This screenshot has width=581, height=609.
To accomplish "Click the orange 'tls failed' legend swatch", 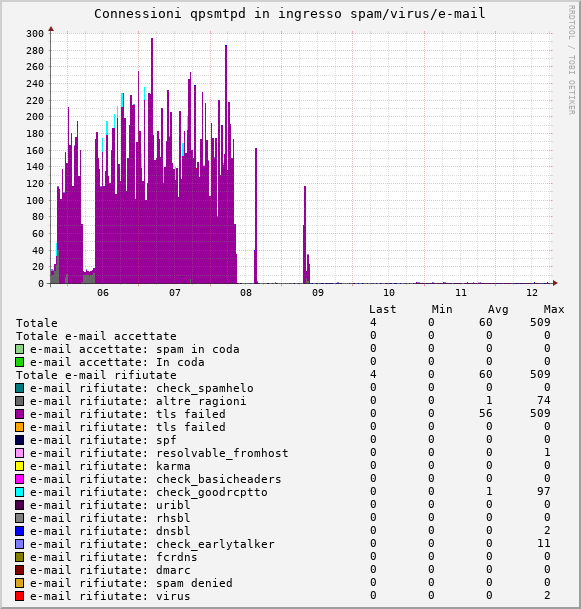I will (x=19, y=427).
